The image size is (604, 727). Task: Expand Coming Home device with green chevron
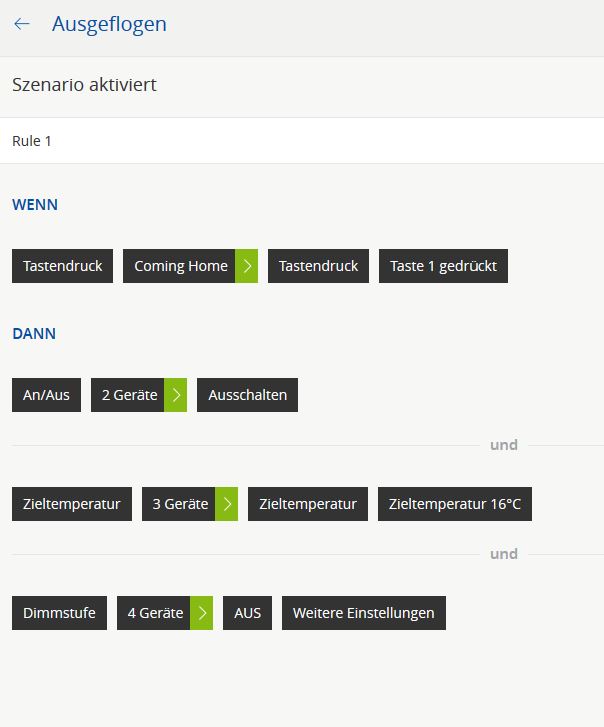(246, 266)
